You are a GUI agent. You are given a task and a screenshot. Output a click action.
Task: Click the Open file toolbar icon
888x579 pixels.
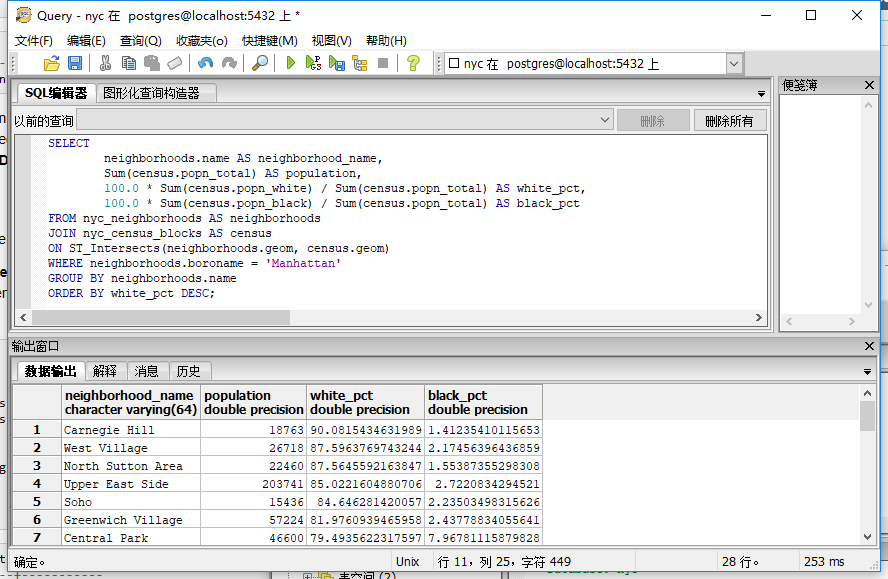[x=52, y=63]
